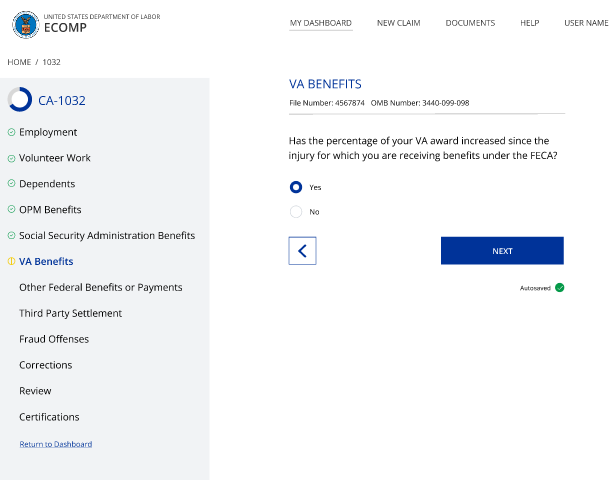Click the green Autosaved checkmark icon

pos(560,288)
